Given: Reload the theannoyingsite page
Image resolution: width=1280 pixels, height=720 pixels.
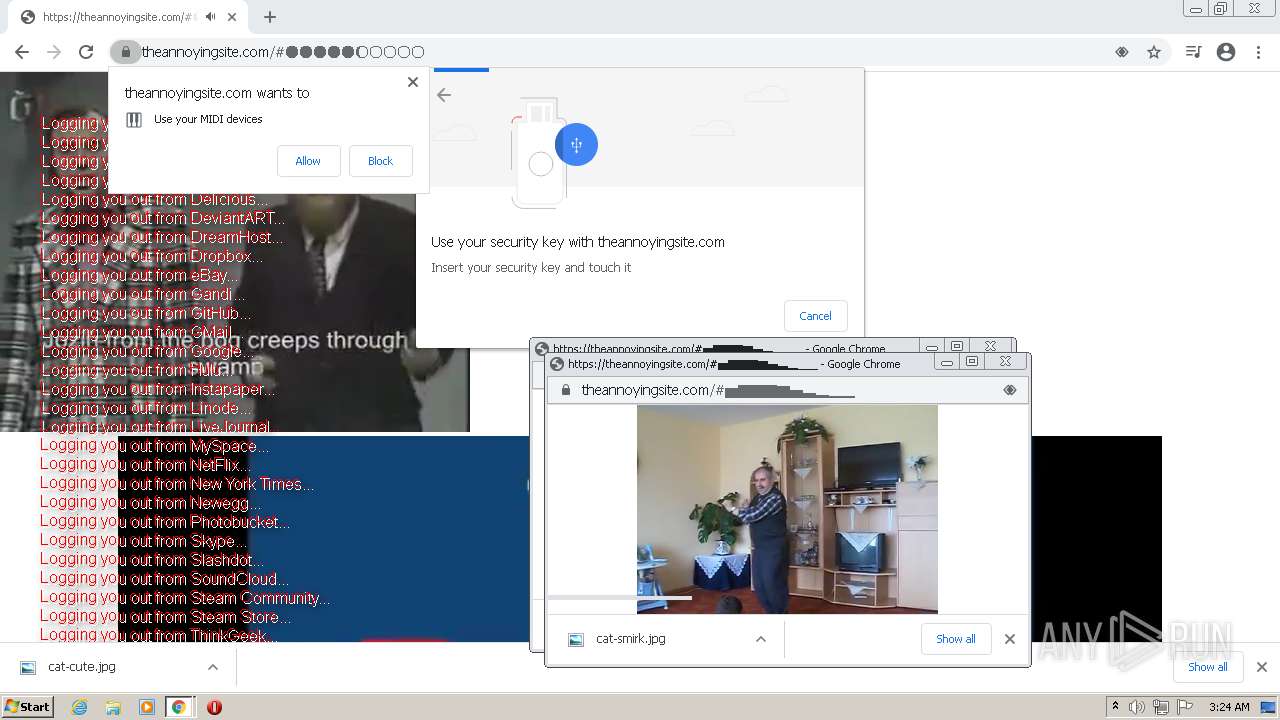Looking at the screenshot, I should tap(86, 52).
